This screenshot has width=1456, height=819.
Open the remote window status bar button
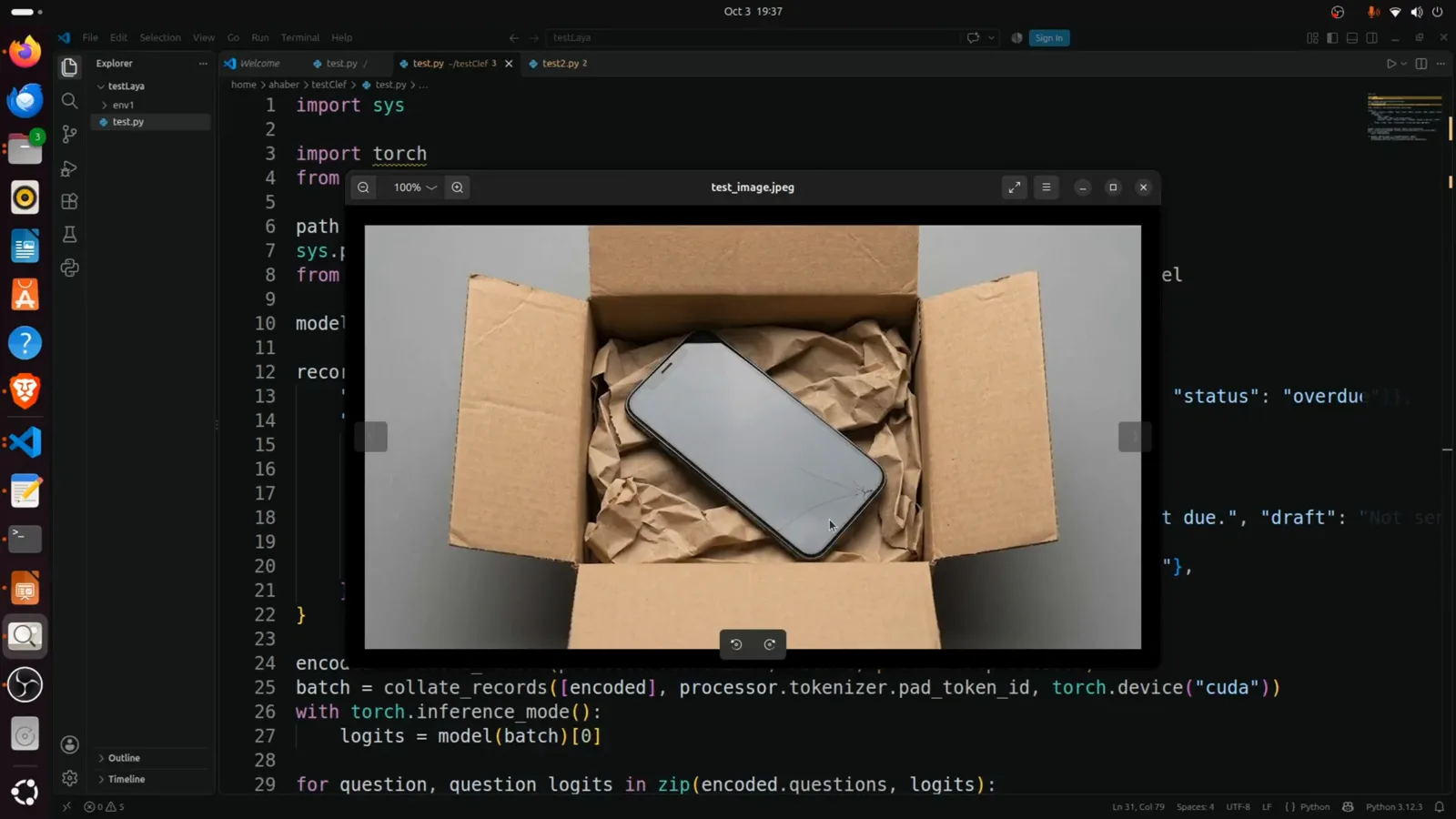[66, 806]
